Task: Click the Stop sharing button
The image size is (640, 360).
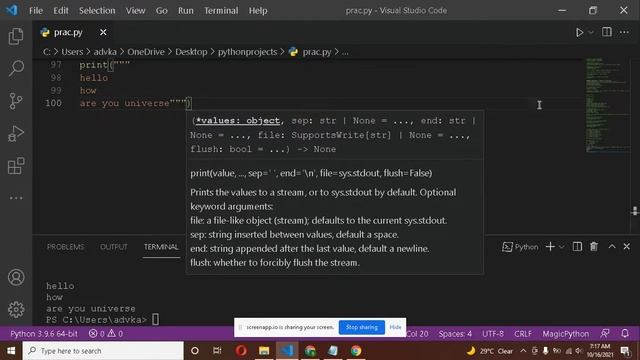Action: point(362,327)
